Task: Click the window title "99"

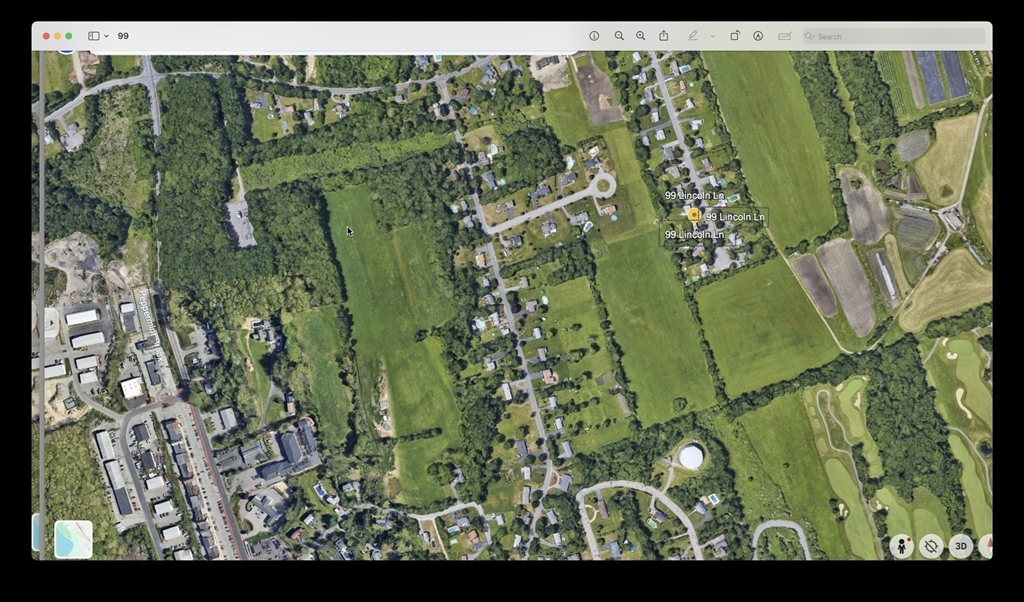Action: pos(123,36)
